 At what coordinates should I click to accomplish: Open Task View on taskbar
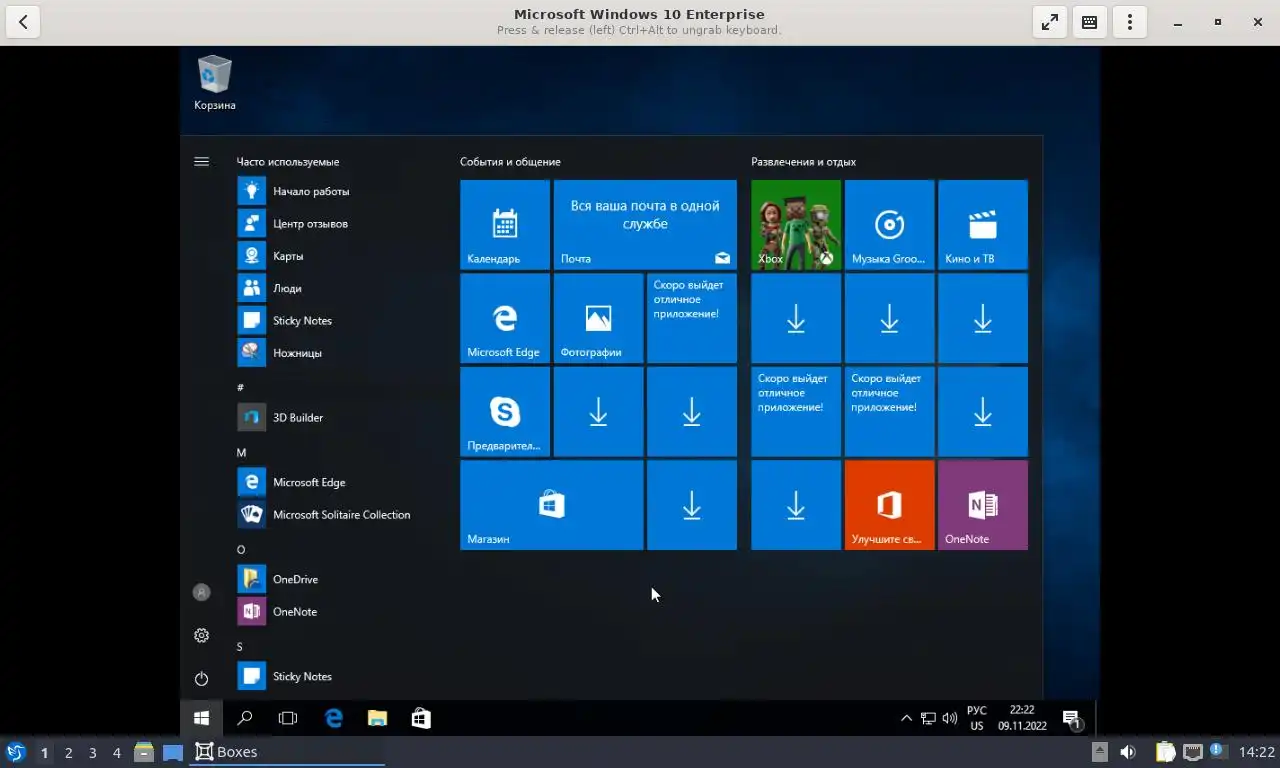point(288,718)
